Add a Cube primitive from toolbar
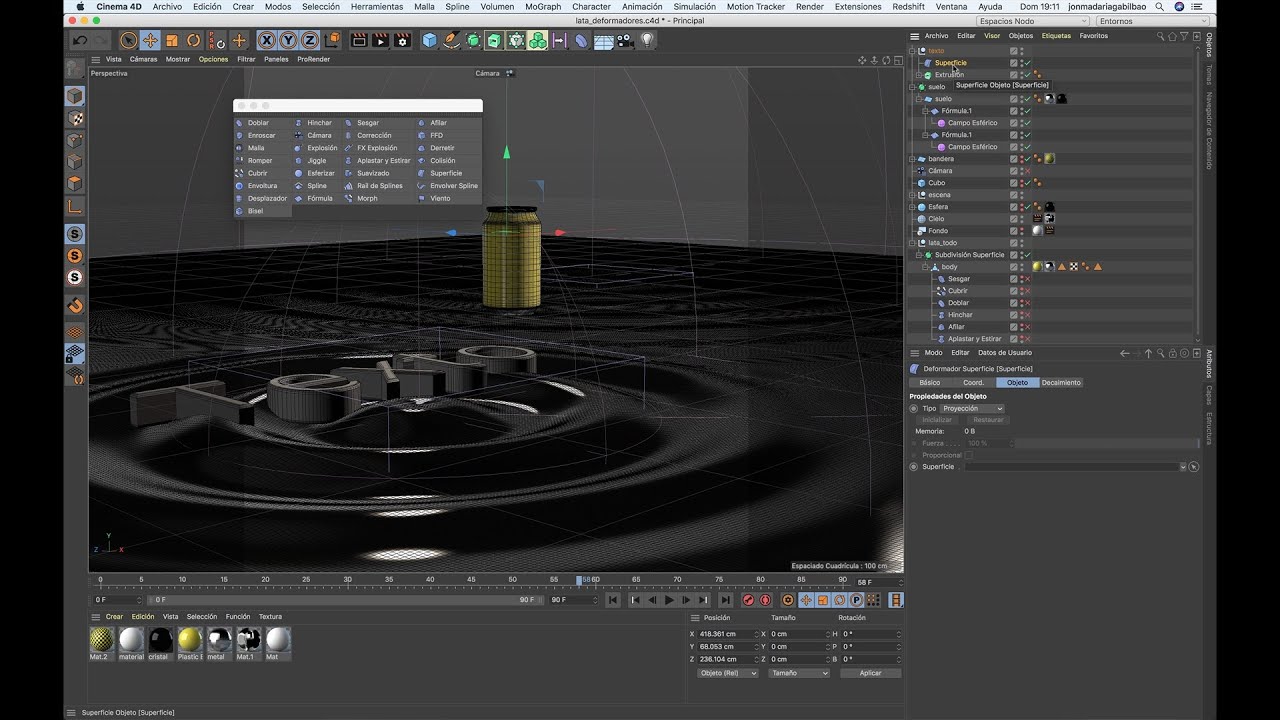Viewport: 1280px width, 720px height. click(429, 41)
